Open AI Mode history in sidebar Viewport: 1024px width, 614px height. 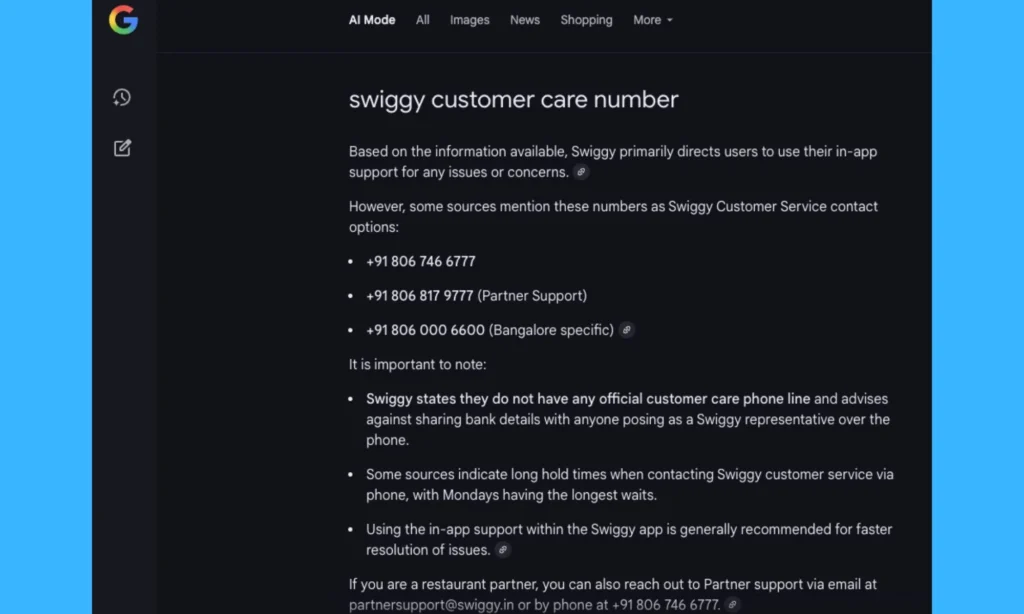click(x=122, y=97)
